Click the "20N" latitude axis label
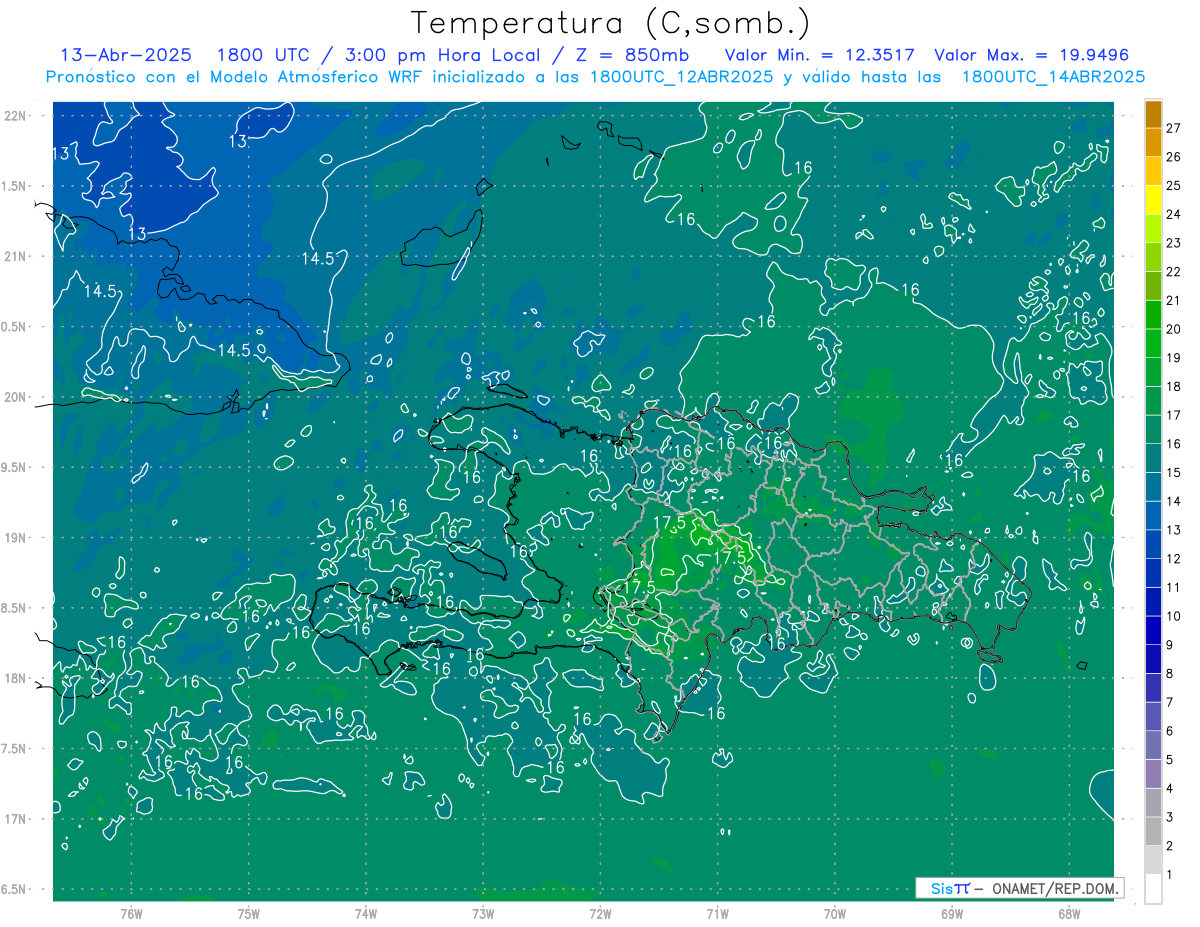This screenshot has width=1200, height=927. pyautogui.click(x=17, y=397)
